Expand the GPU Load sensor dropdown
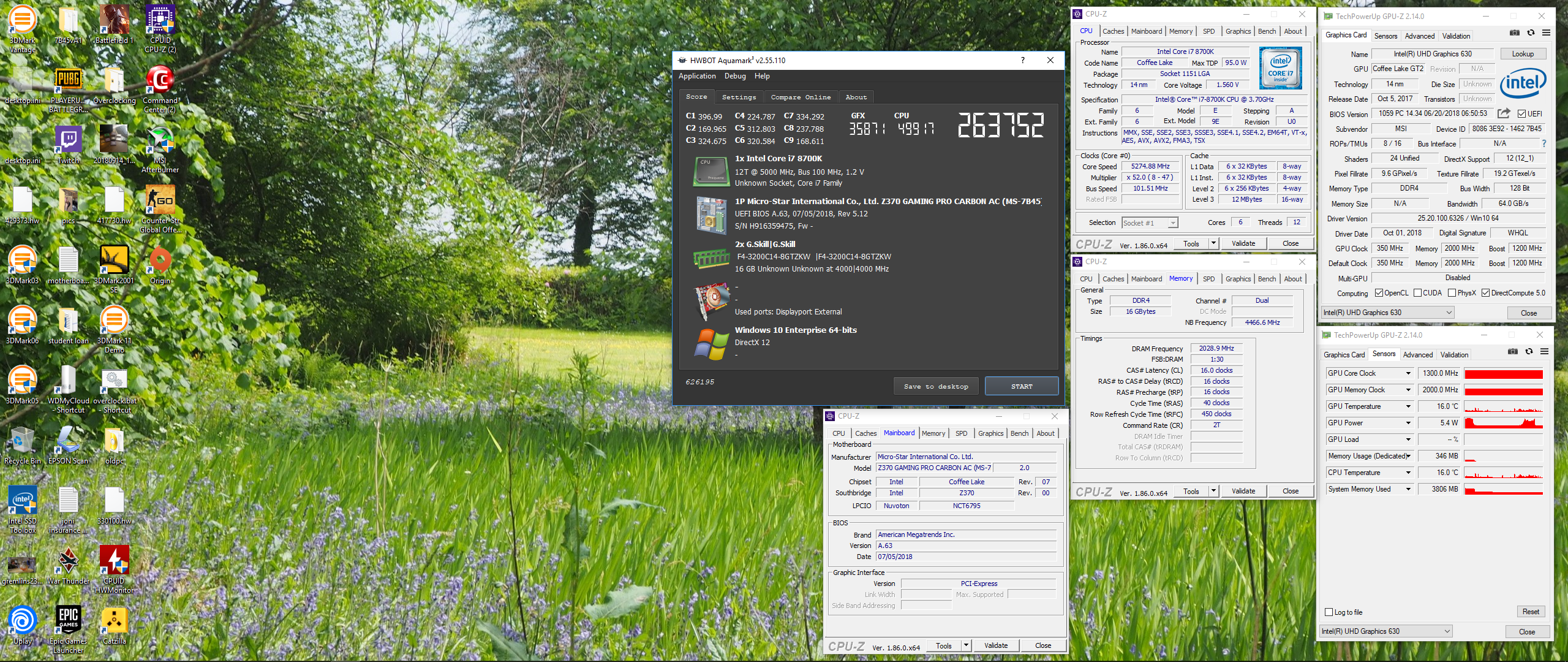 pyautogui.click(x=1408, y=439)
